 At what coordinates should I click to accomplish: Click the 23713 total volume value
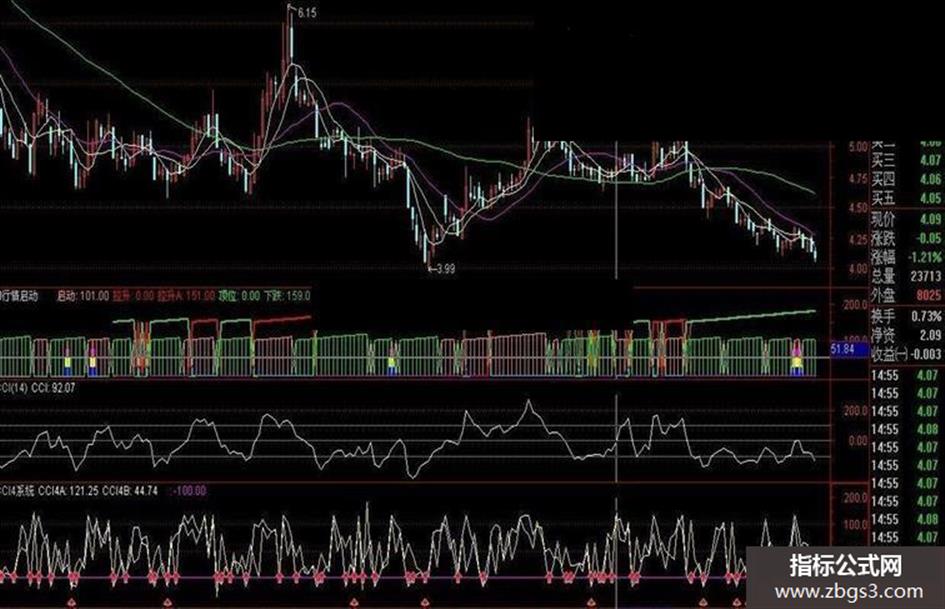pyautogui.click(x=926, y=276)
